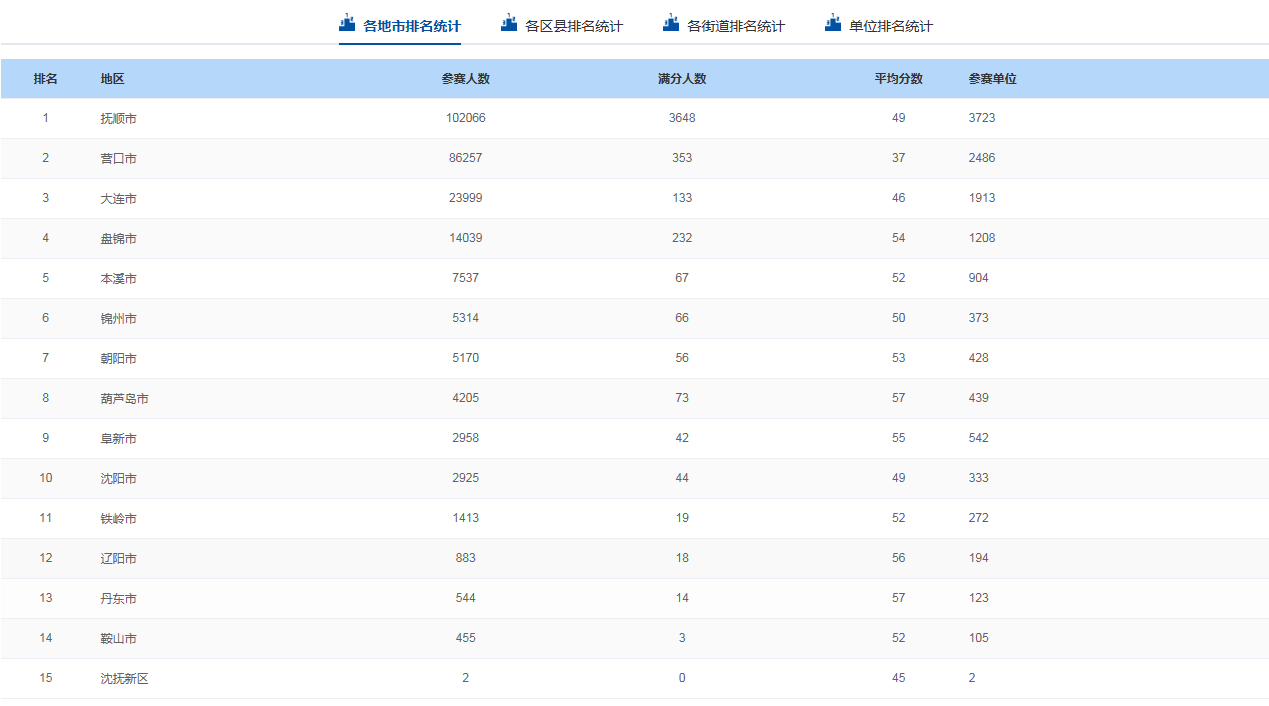
Task: Click unit count 1913 for 大连市
Action: [x=982, y=198]
